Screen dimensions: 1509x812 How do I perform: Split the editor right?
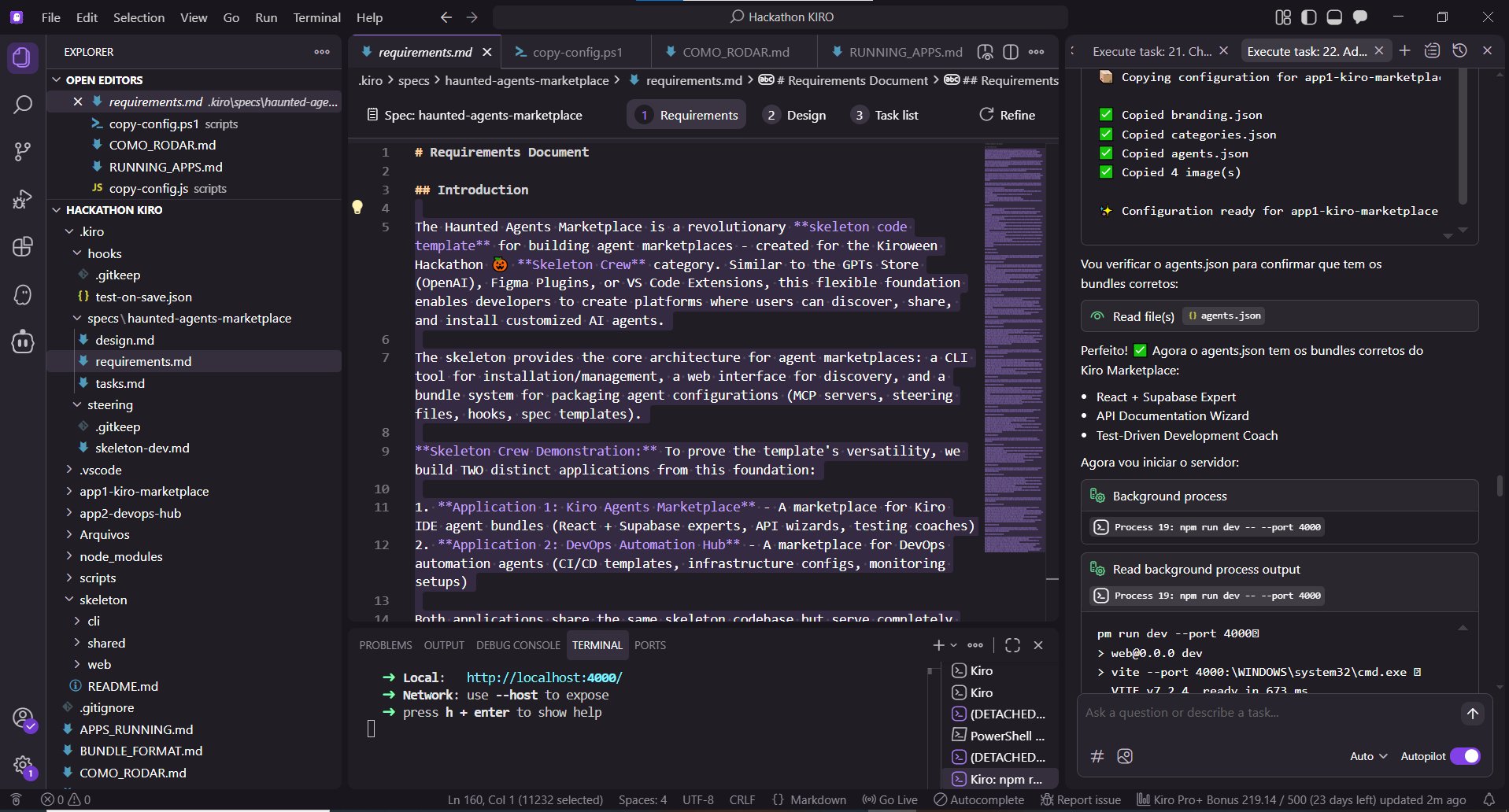tap(1011, 52)
